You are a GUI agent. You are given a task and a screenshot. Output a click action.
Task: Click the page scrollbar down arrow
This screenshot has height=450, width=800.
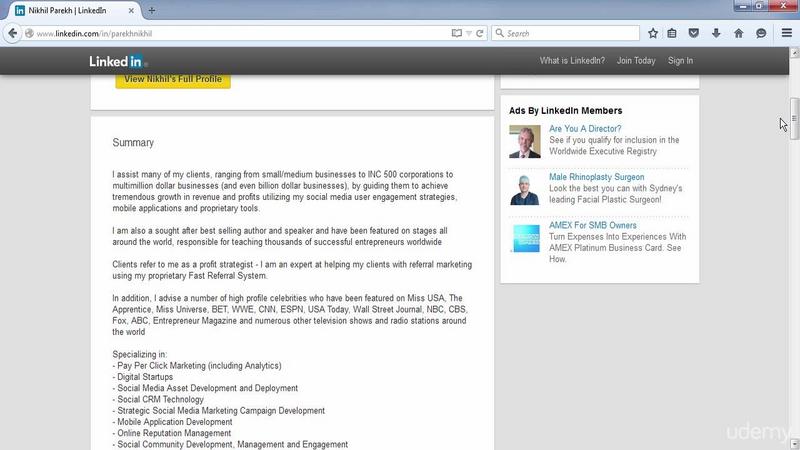pyautogui.click(x=794, y=445)
